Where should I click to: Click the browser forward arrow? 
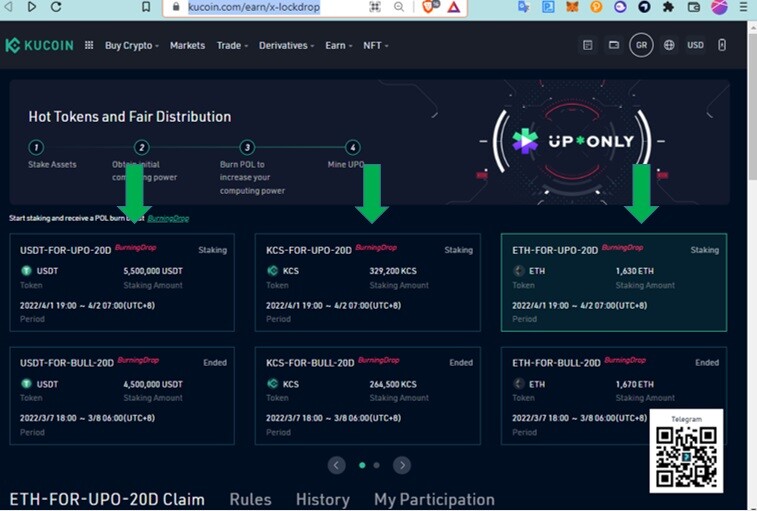pos(32,7)
